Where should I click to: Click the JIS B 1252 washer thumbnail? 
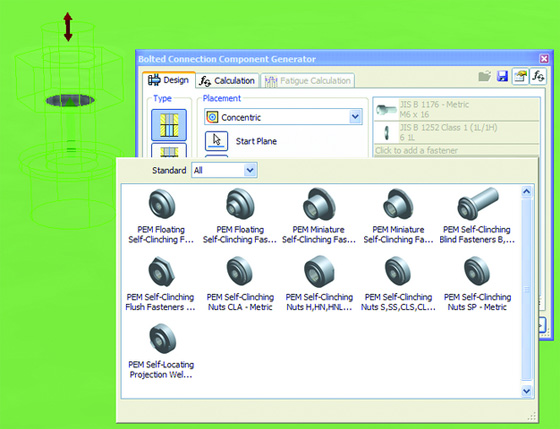tap(386, 133)
